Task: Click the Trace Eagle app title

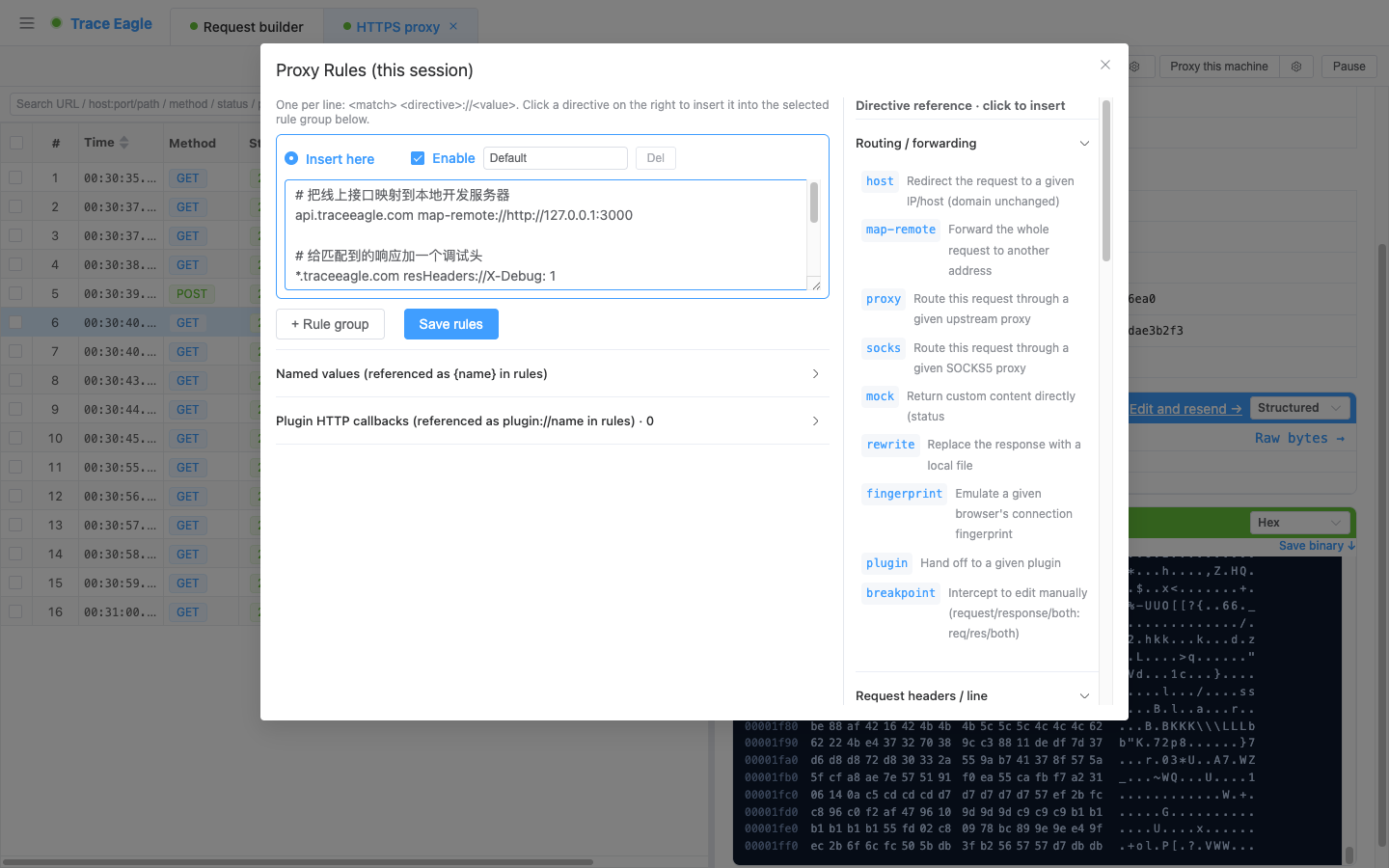Action: click(111, 23)
